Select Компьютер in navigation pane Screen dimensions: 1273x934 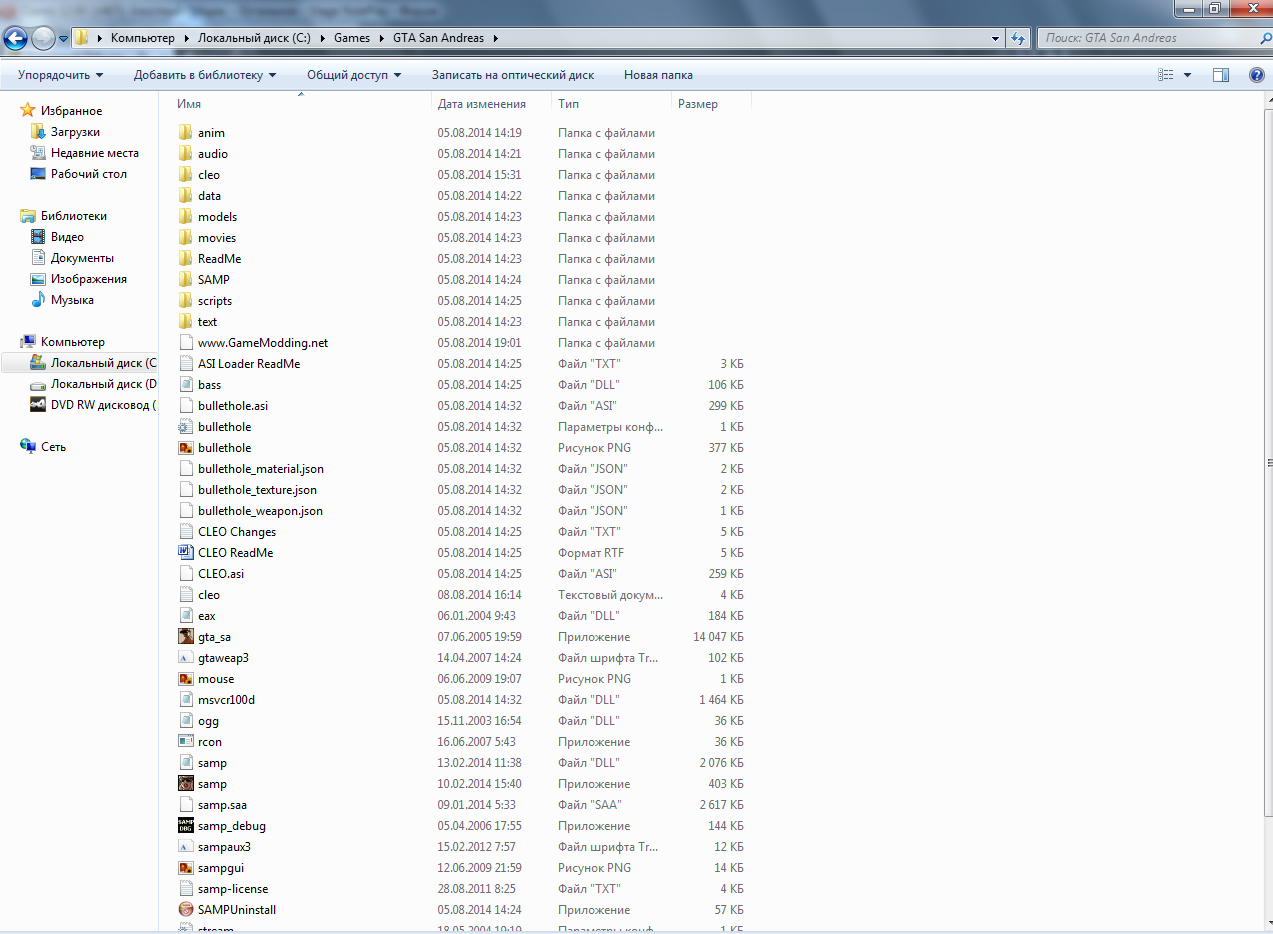coord(72,342)
